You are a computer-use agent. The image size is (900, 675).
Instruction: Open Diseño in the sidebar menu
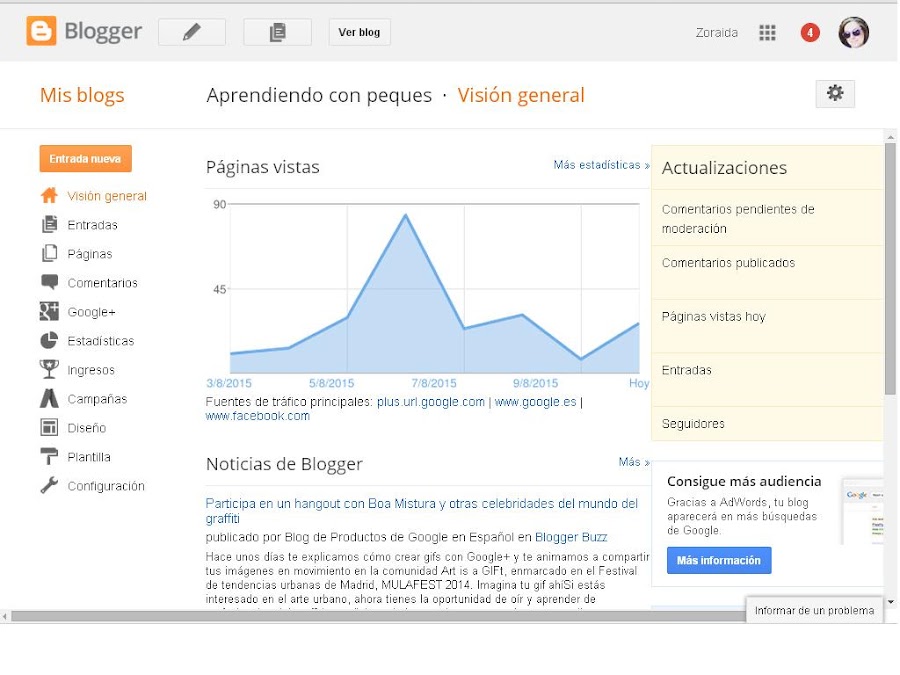coord(87,428)
